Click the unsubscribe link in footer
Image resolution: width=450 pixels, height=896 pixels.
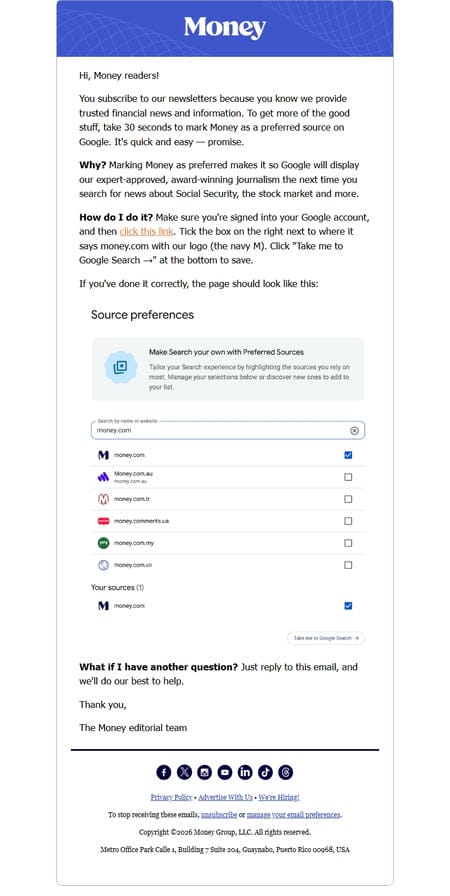(x=219, y=815)
